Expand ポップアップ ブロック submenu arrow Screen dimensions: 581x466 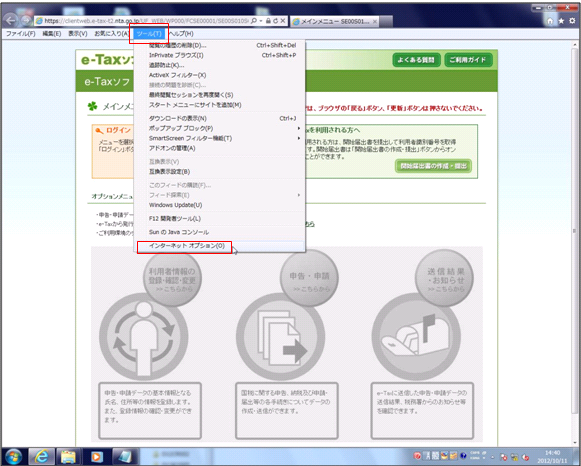point(299,128)
